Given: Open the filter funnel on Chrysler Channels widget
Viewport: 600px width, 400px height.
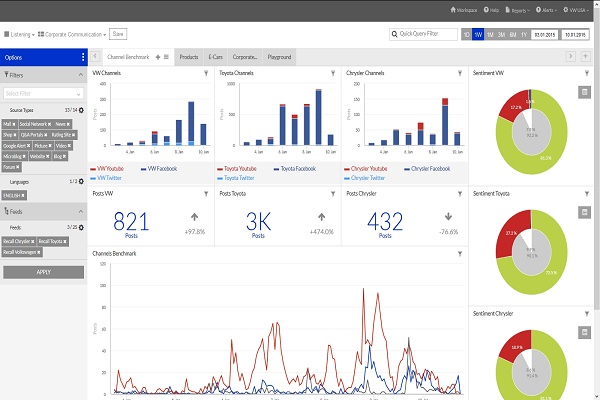Looking at the screenshot, I should 460,73.
